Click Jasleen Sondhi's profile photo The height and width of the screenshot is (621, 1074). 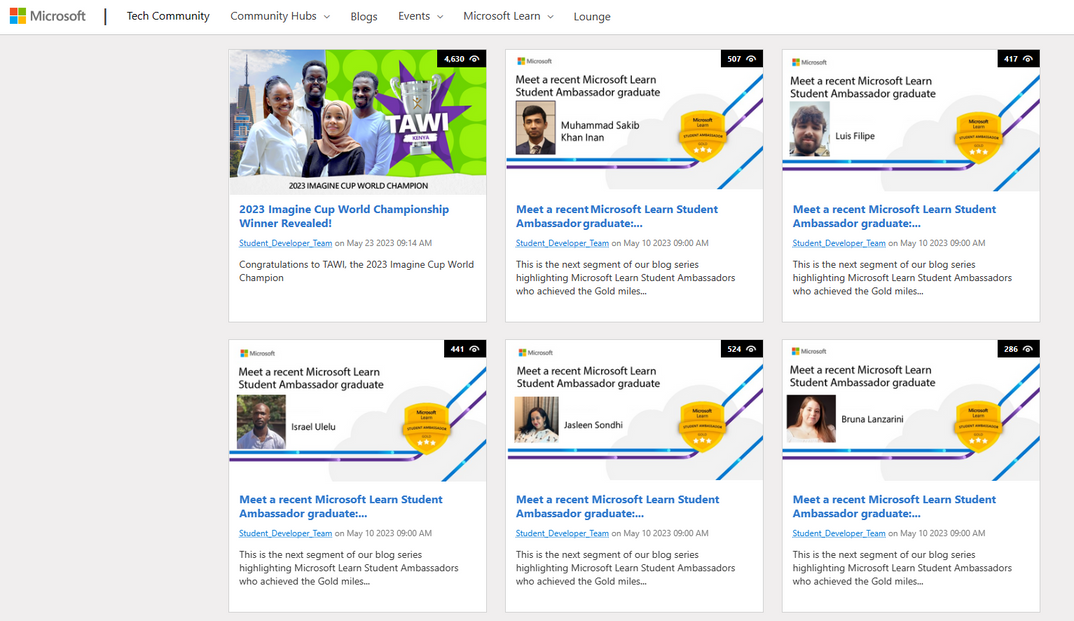click(x=536, y=419)
